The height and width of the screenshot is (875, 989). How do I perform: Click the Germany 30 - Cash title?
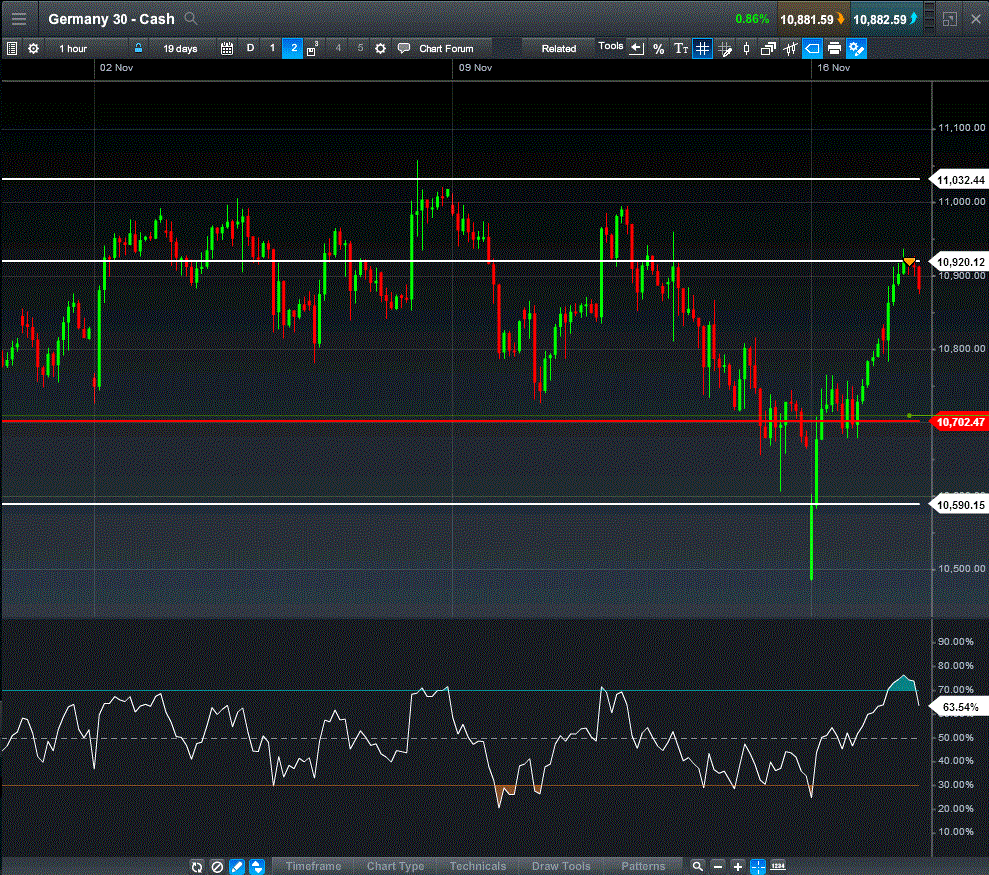[x=111, y=19]
